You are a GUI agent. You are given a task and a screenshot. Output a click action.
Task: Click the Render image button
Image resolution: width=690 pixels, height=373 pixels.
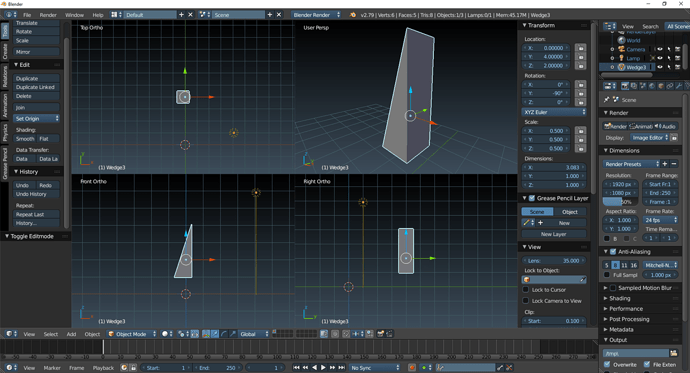click(x=615, y=126)
